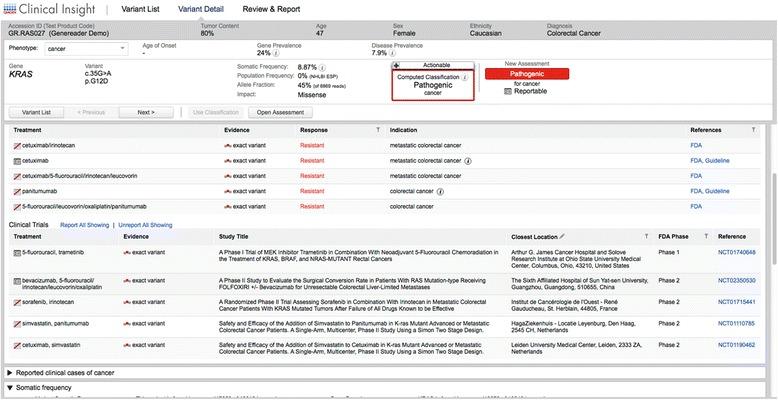The width and height of the screenshot is (778, 400).
Task: Open trial NCT01190462 reference link
Action: coord(737,344)
